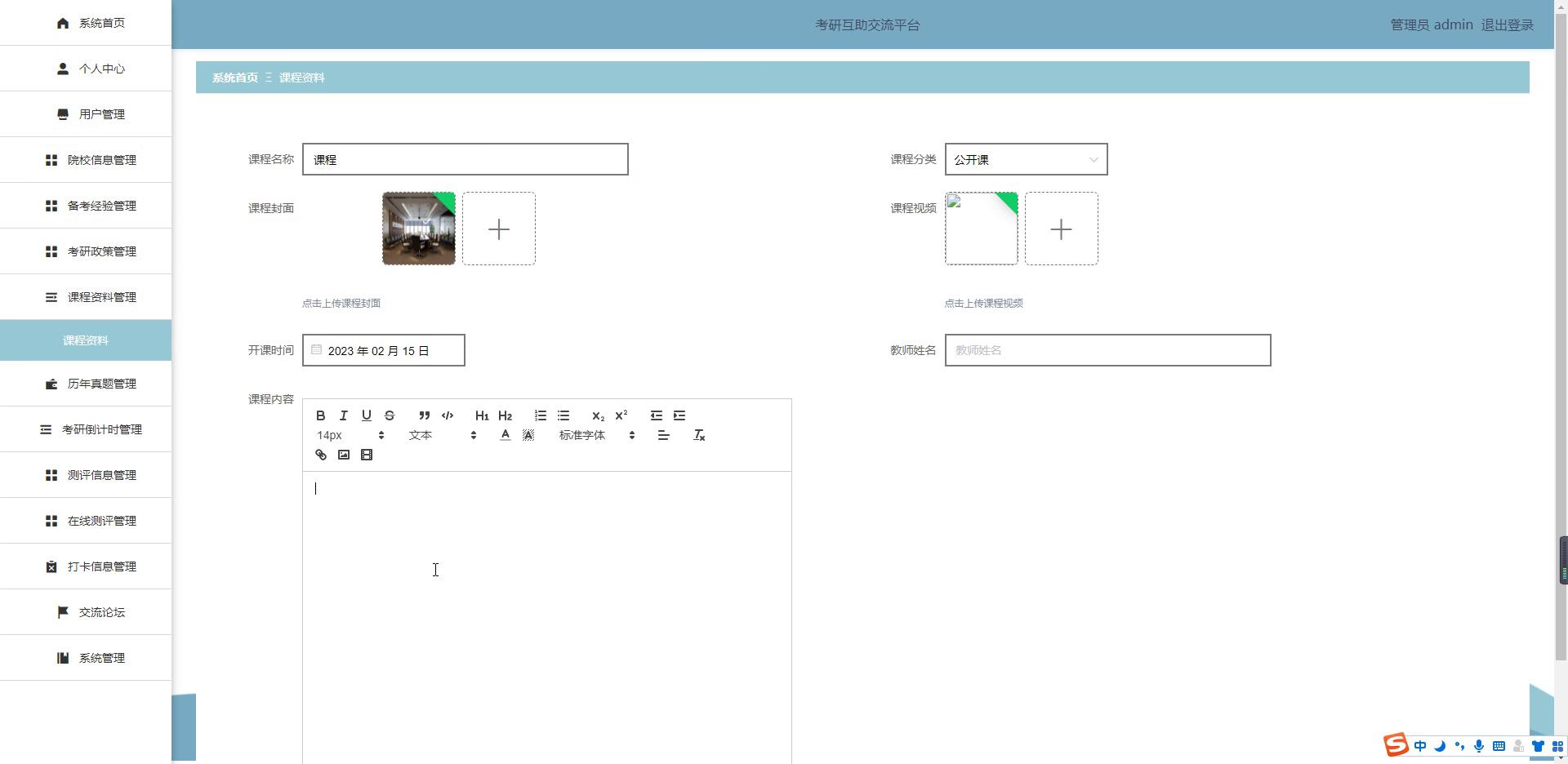
Task: Toggle Chinese input mode 中 icon
Action: [1420, 746]
